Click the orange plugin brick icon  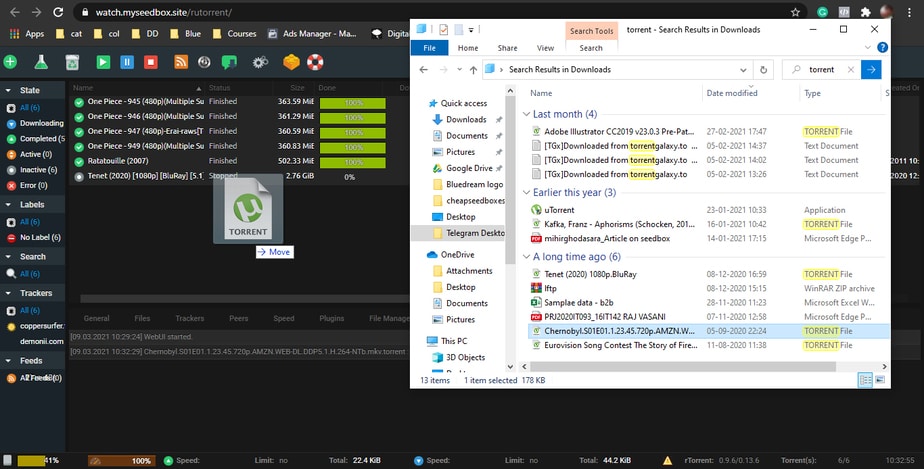tap(291, 62)
